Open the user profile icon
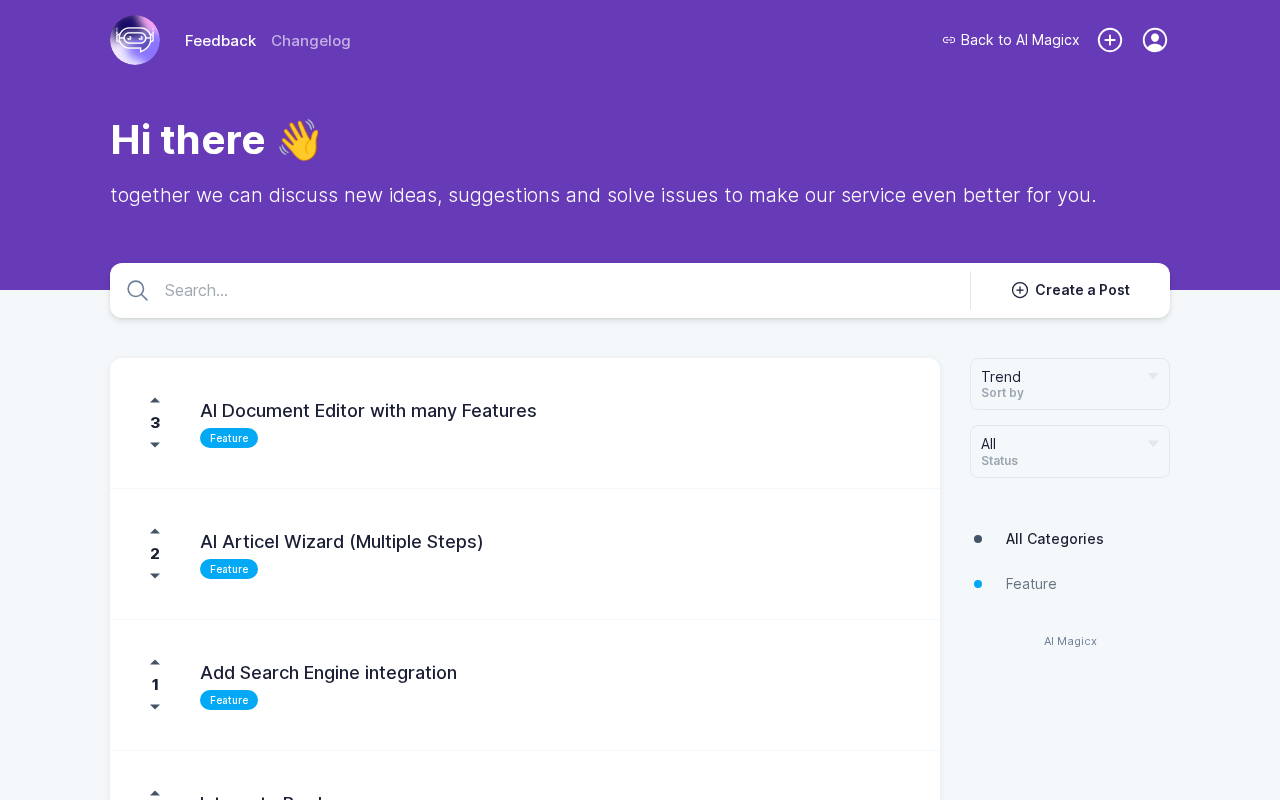The image size is (1280, 800). (1155, 40)
